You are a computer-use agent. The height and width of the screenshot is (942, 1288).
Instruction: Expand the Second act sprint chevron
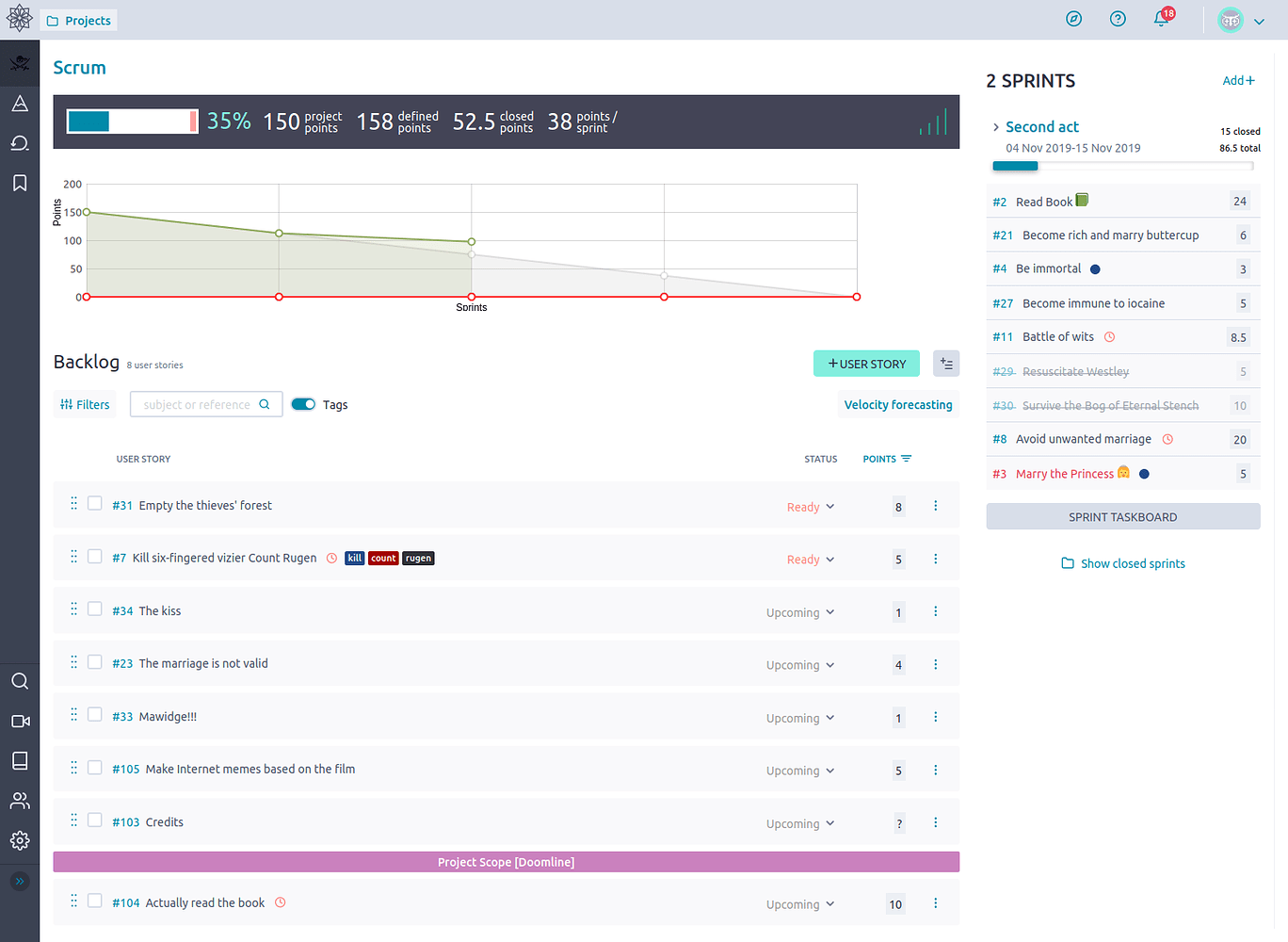996,127
